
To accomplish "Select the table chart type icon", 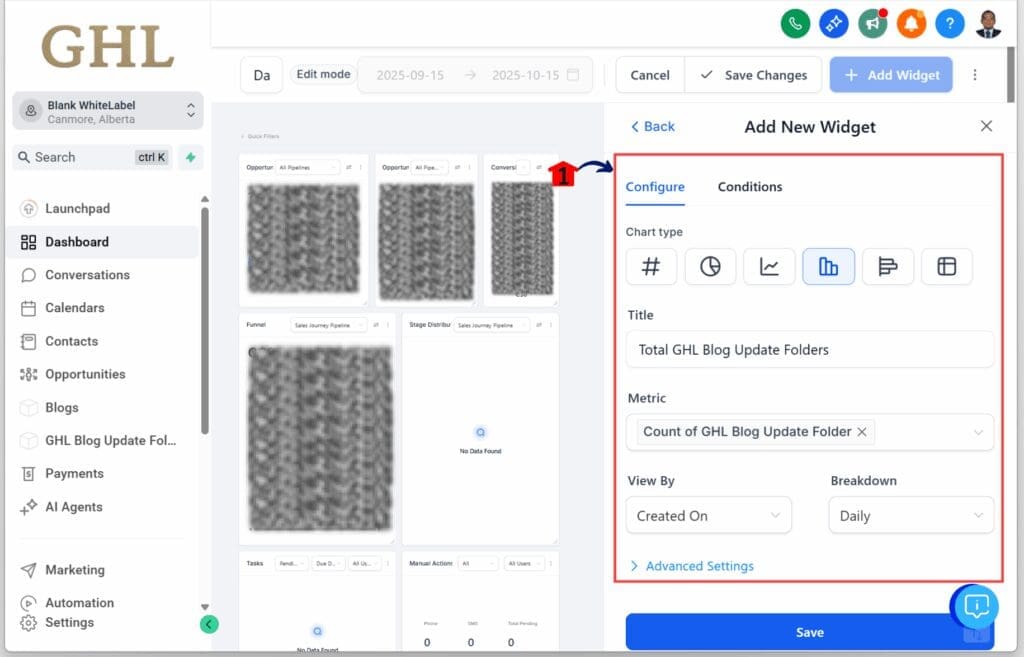I will [x=946, y=267].
